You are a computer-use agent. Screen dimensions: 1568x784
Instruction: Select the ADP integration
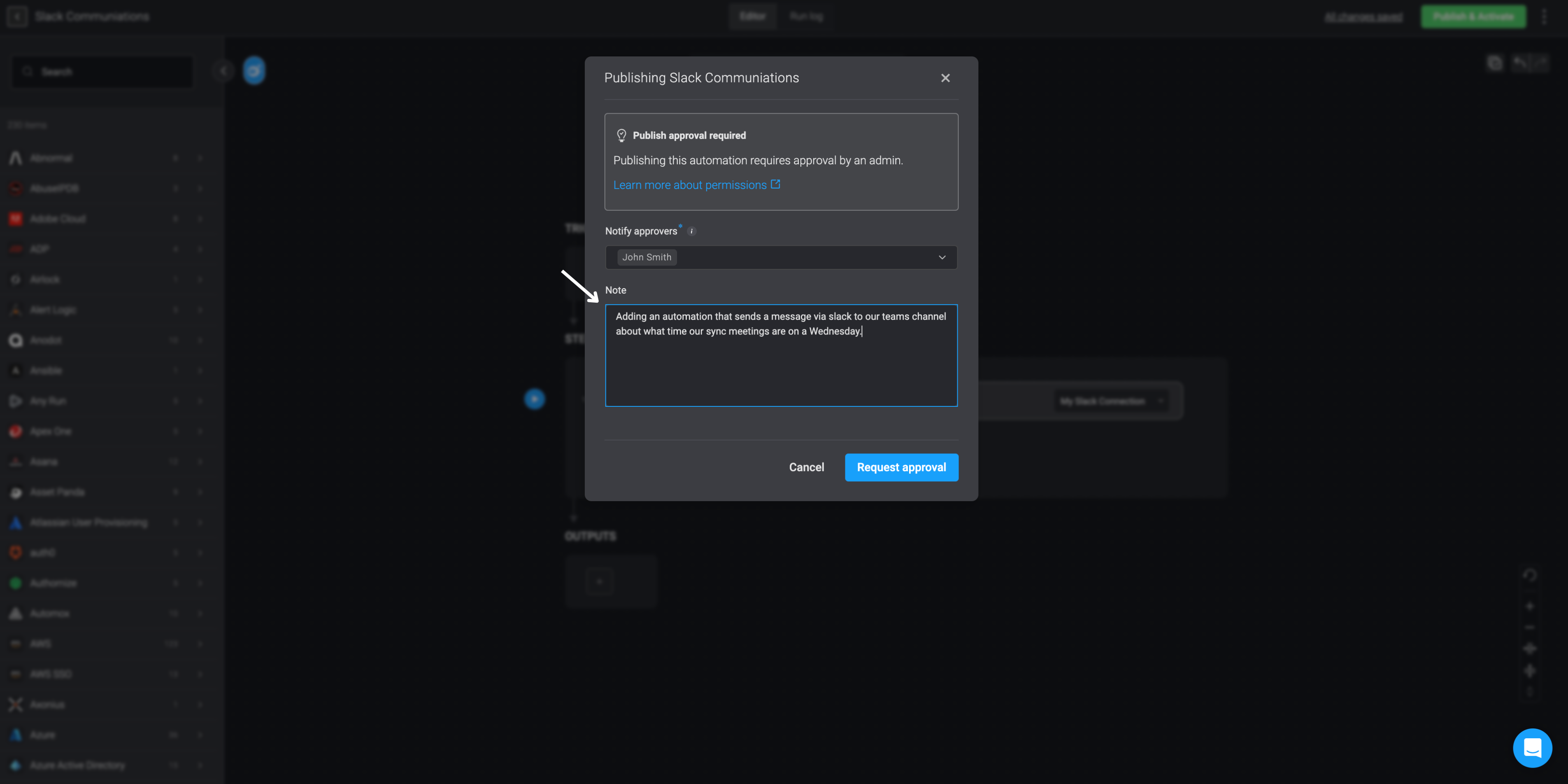click(40, 249)
